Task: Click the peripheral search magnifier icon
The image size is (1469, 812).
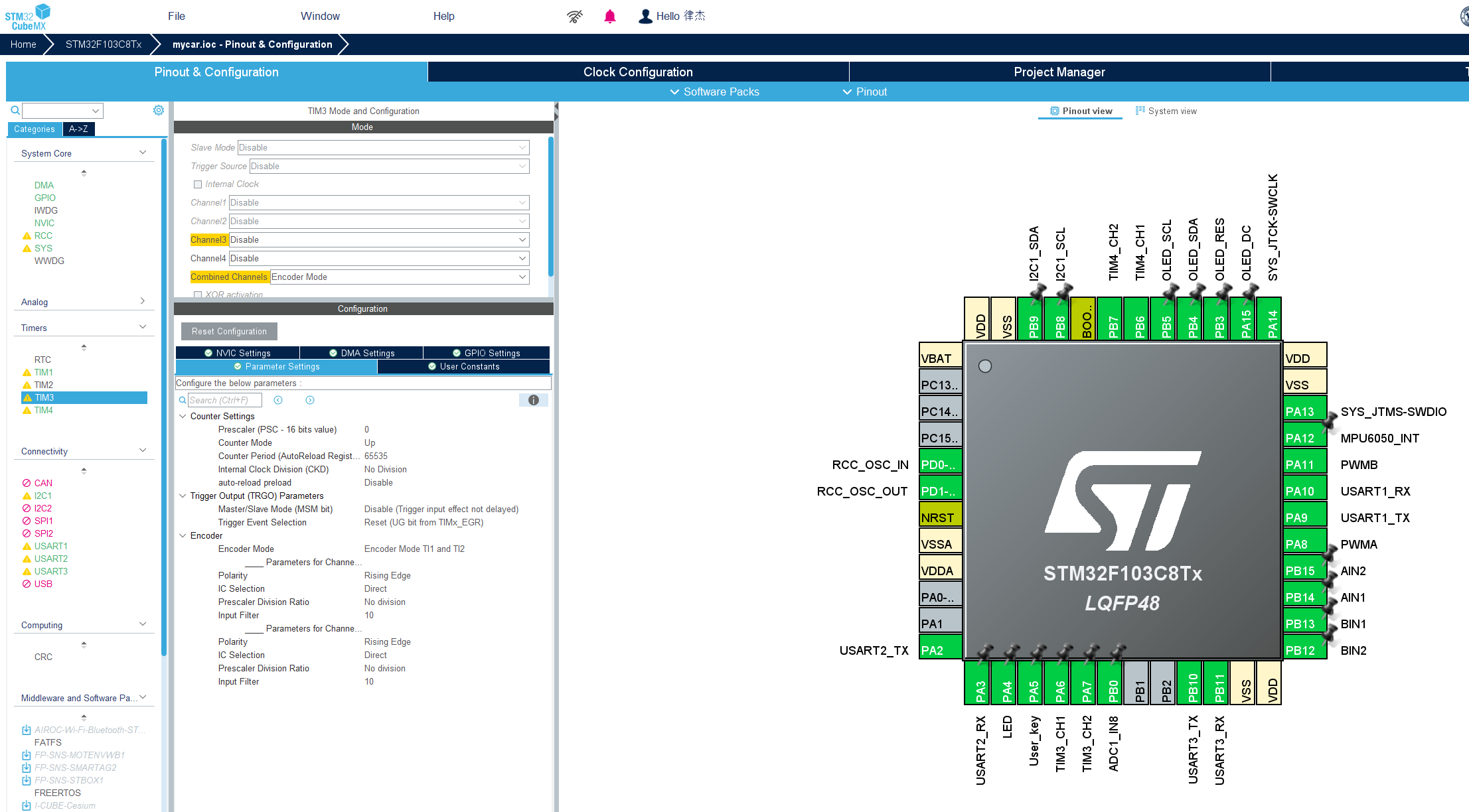Action: tap(15, 110)
